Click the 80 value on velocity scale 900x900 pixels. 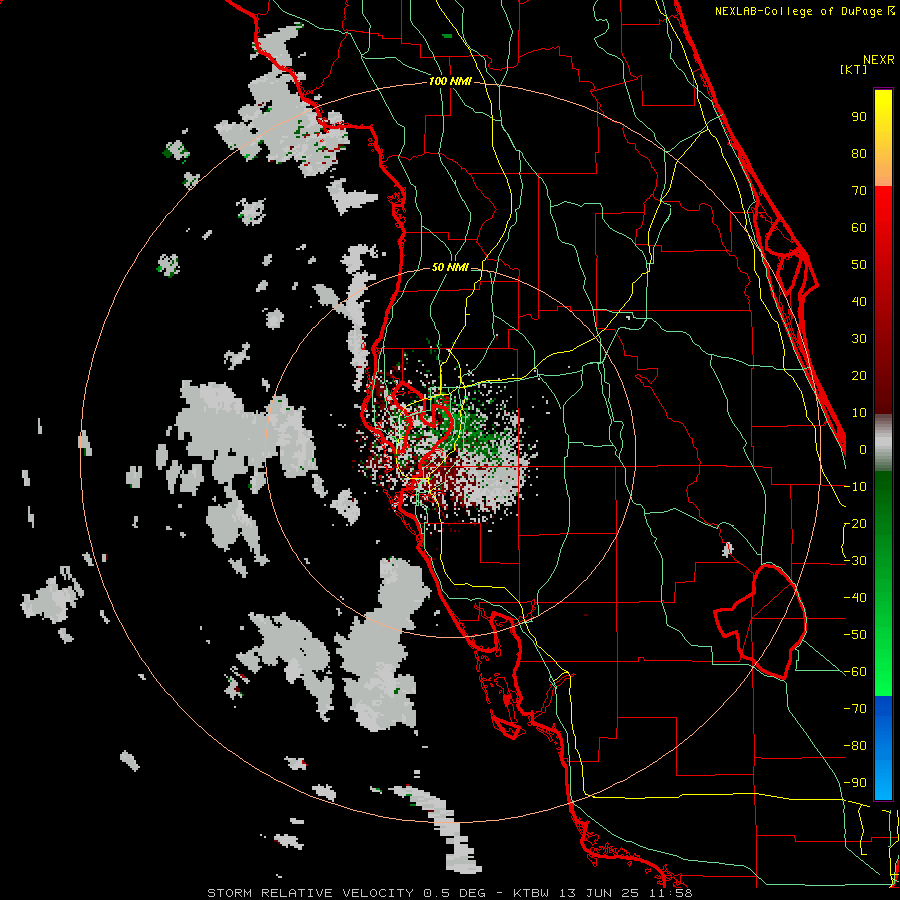pyautogui.click(x=859, y=154)
